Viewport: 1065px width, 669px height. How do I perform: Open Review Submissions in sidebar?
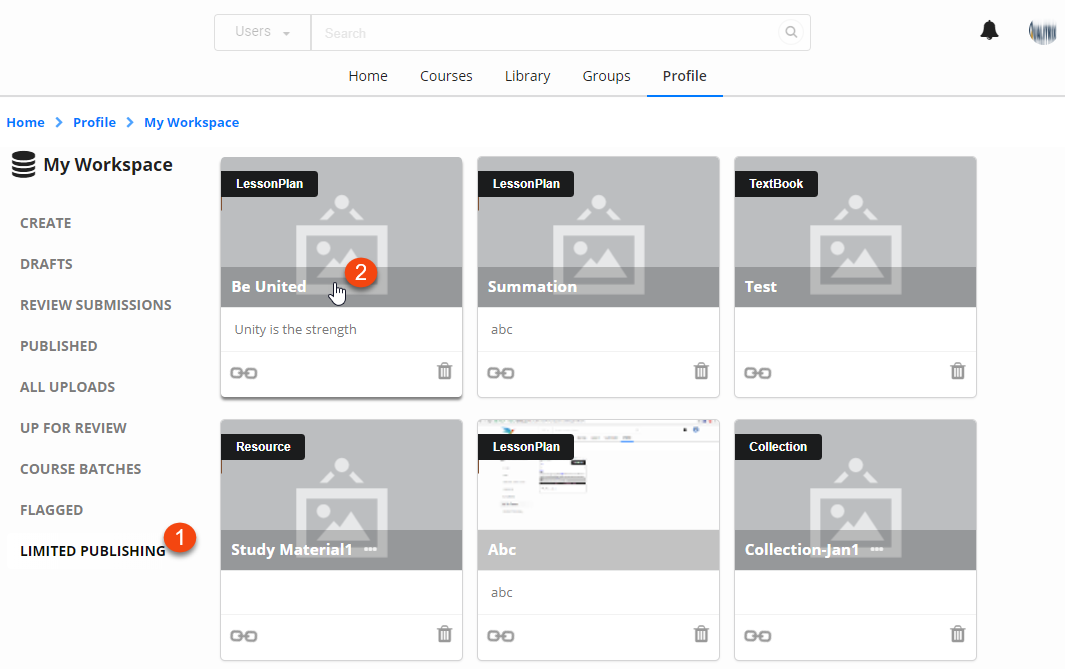click(95, 305)
